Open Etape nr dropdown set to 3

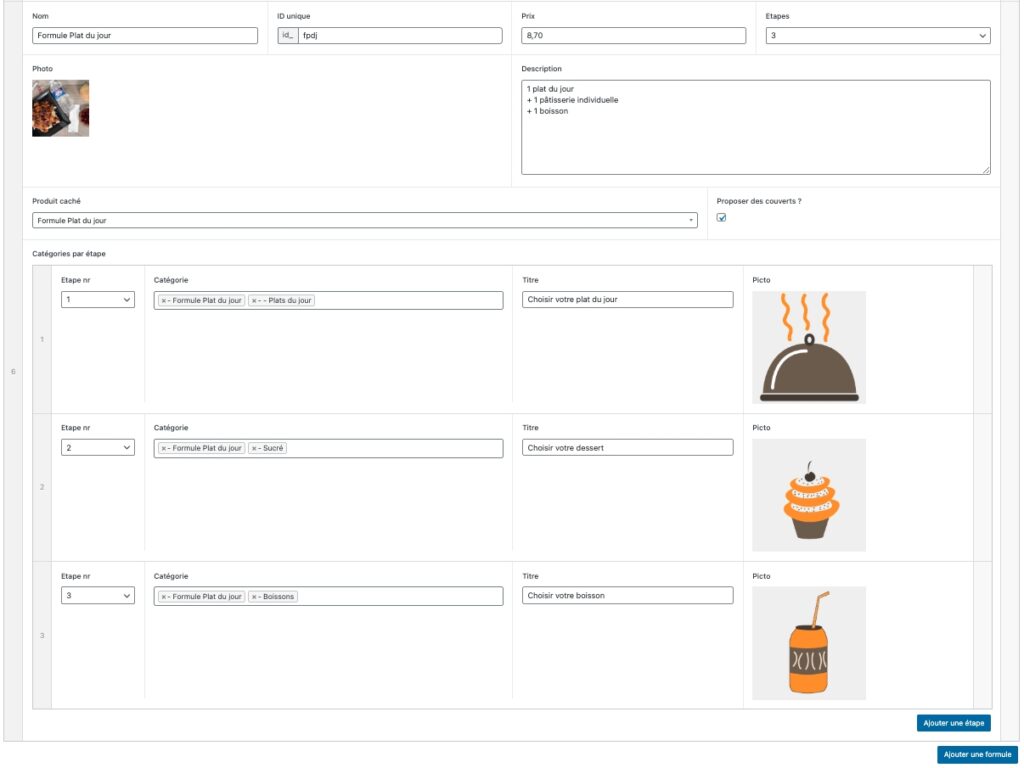point(98,596)
